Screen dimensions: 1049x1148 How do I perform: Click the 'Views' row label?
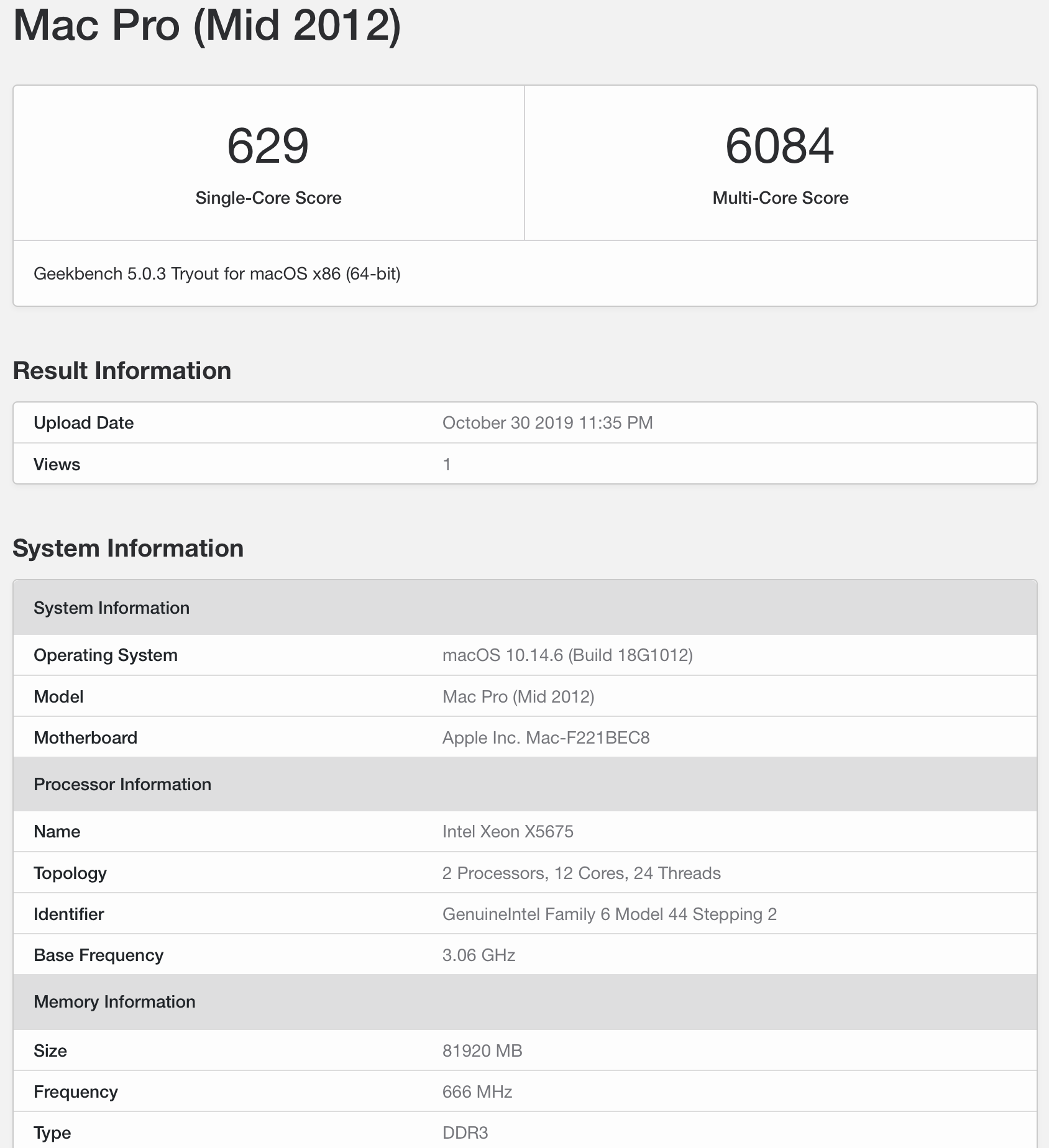[x=57, y=465]
